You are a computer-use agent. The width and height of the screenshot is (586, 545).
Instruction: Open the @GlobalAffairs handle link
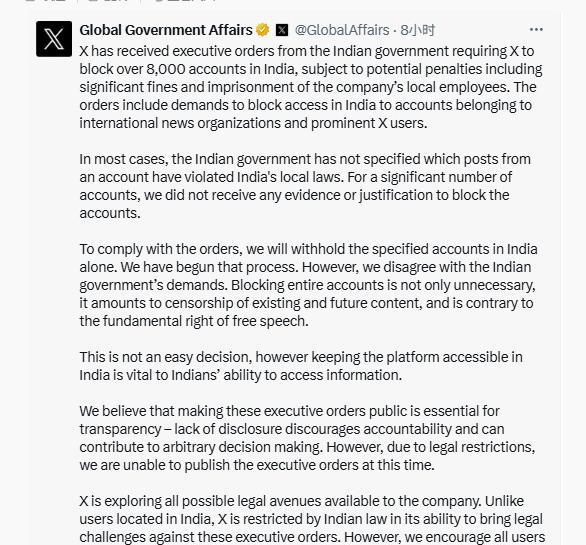pos(342,30)
